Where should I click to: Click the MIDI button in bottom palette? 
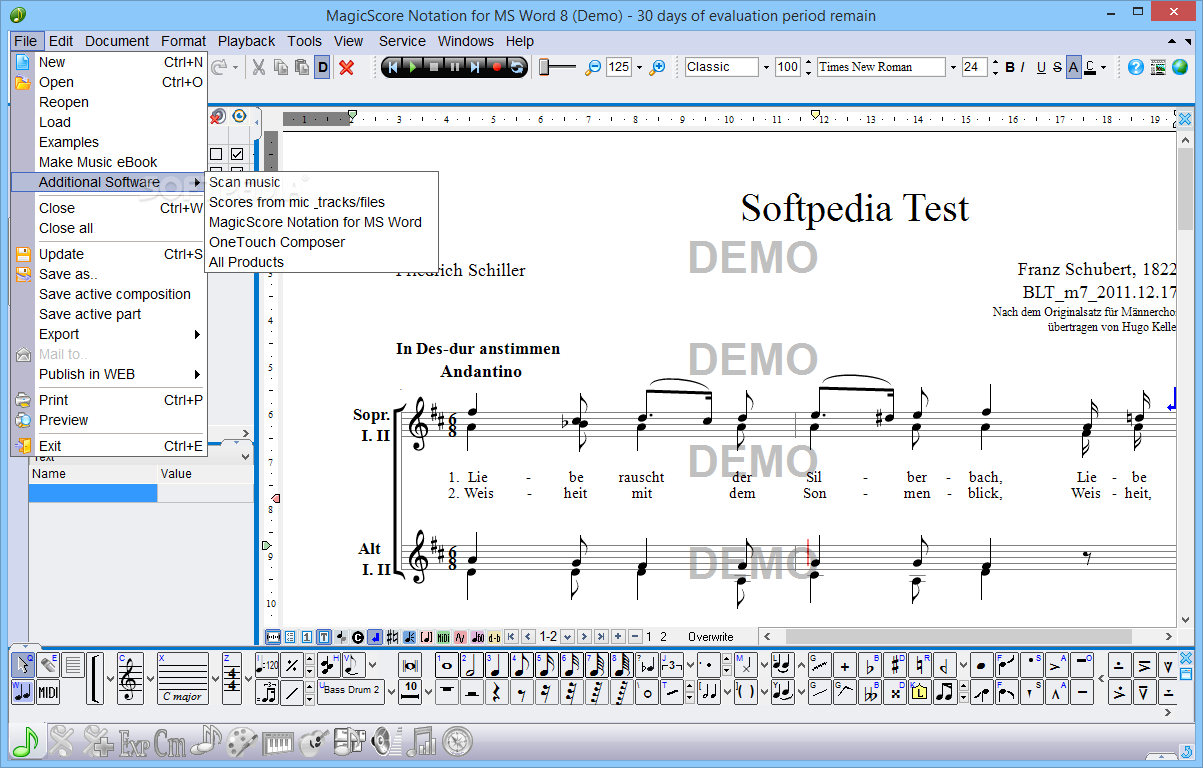[x=48, y=691]
